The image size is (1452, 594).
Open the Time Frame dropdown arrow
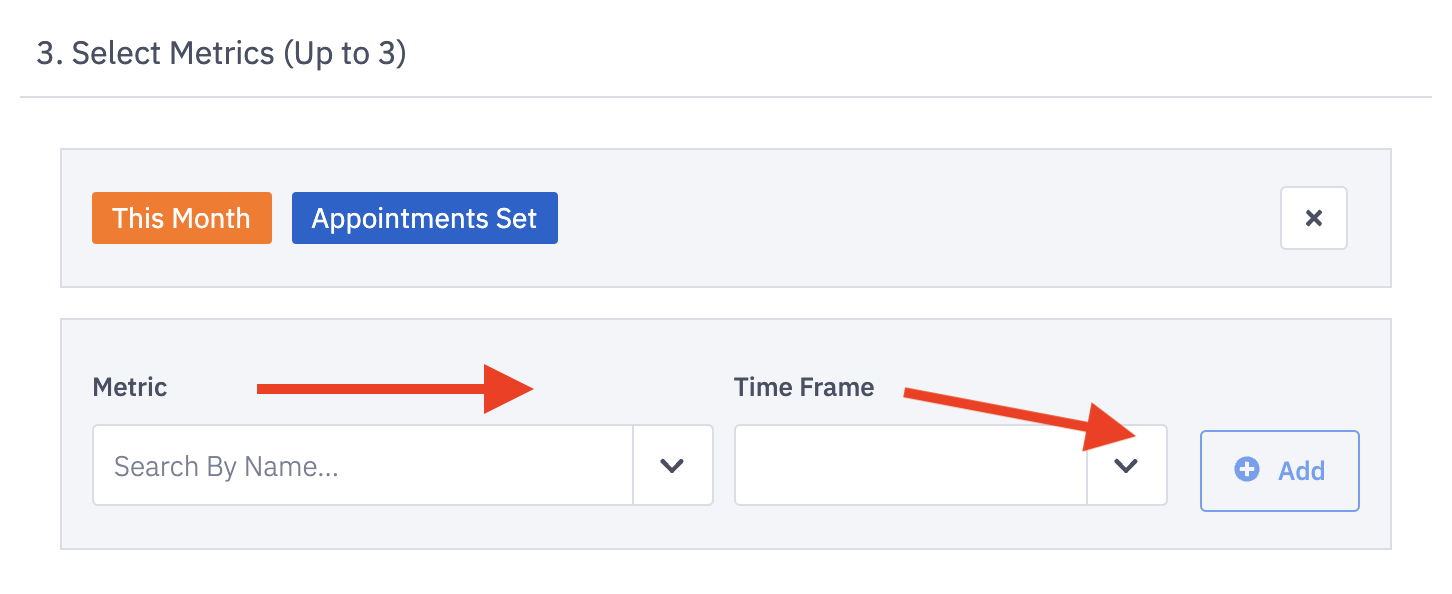tap(1126, 466)
